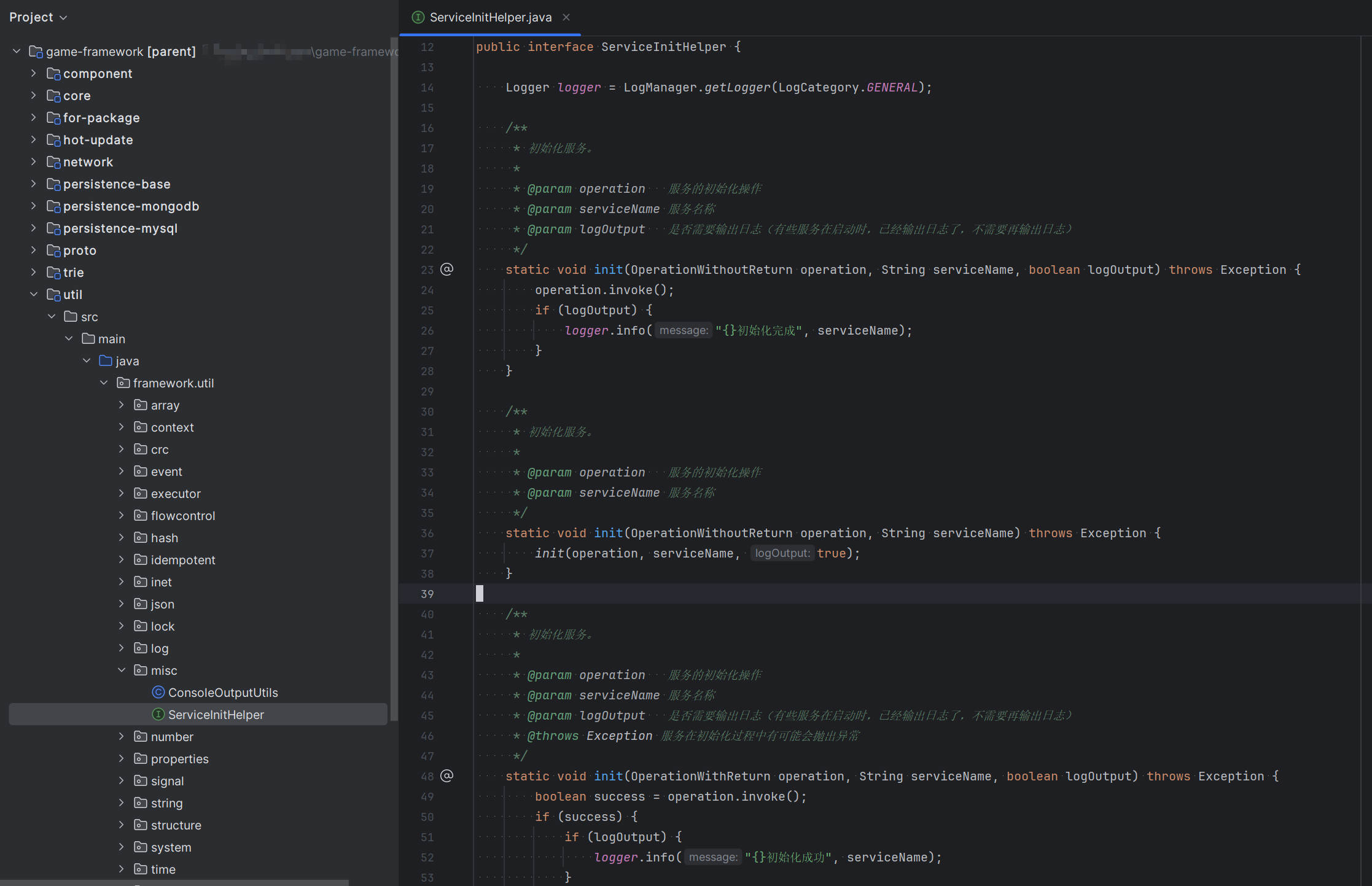Expand the component module node
This screenshot has width=1372, height=886.
coord(33,73)
